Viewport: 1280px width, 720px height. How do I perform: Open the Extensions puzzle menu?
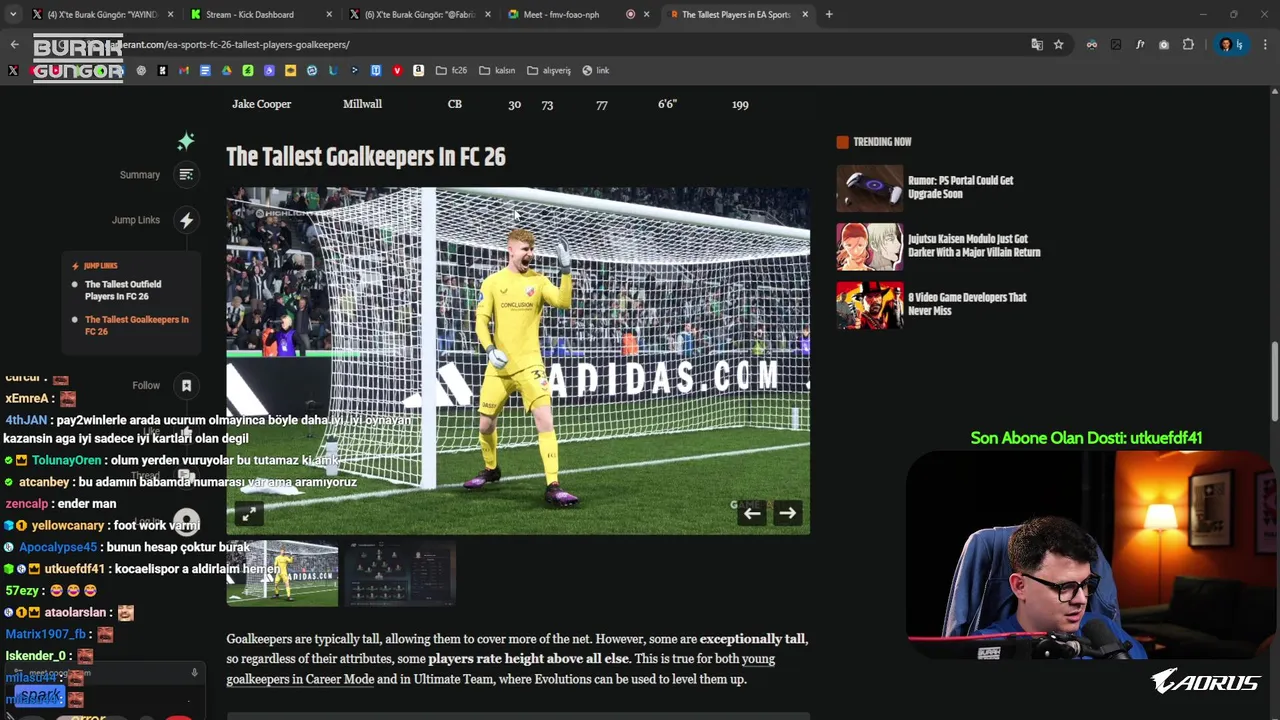(1188, 44)
